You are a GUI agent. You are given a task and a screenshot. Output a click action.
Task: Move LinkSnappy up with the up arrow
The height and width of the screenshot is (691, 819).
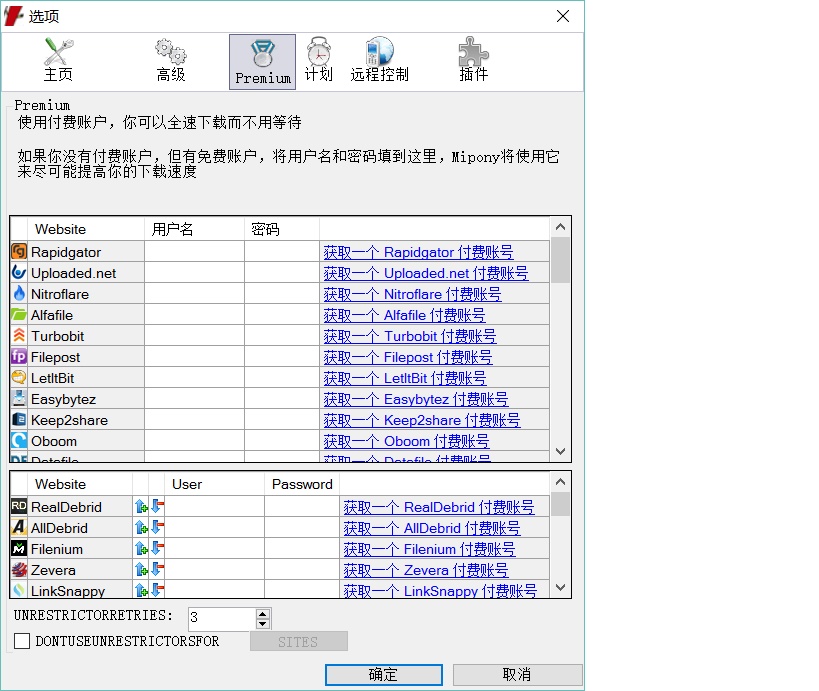coord(141,590)
